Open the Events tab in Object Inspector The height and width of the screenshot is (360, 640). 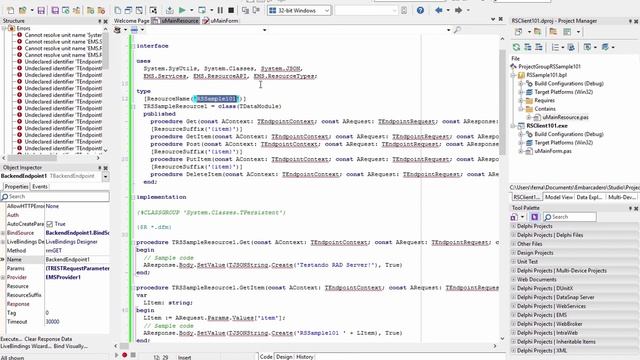coord(40,187)
